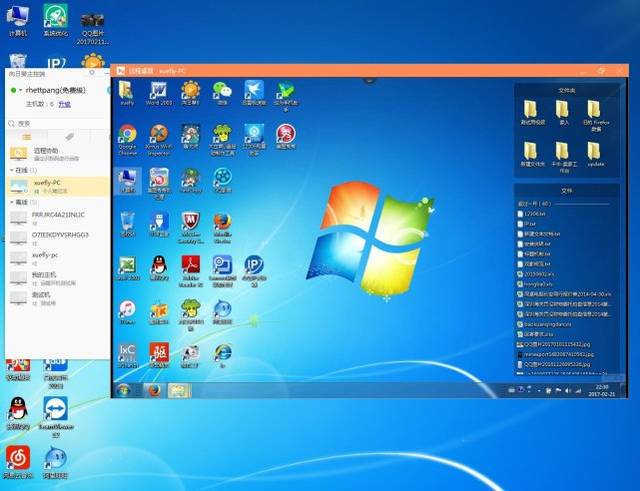Open Firefox from the remote taskbar
Image resolution: width=640 pixels, height=491 pixels.
click(x=154, y=391)
